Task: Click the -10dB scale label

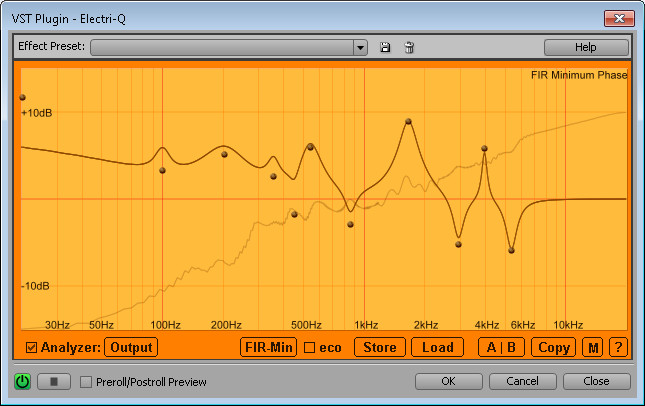Action: click(35, 286)
